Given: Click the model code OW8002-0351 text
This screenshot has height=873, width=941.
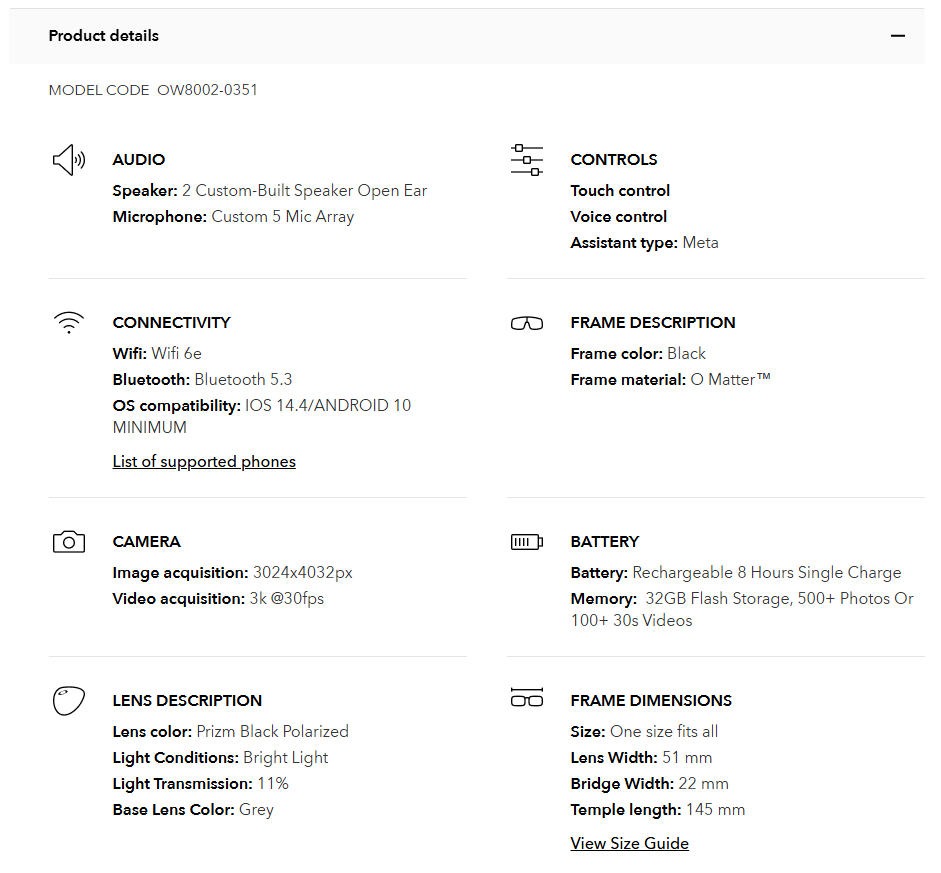Looking at the screenshot, I should 207,90.
